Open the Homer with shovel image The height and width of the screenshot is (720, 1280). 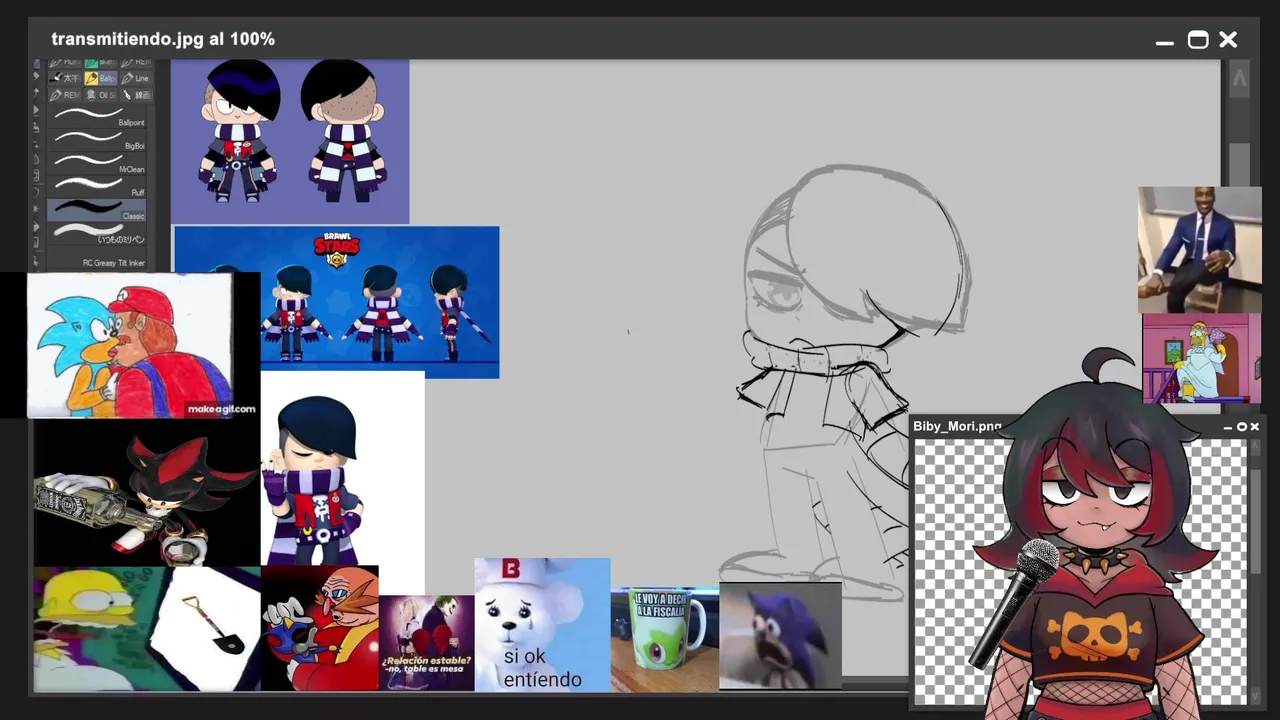(x=147, y=629)
